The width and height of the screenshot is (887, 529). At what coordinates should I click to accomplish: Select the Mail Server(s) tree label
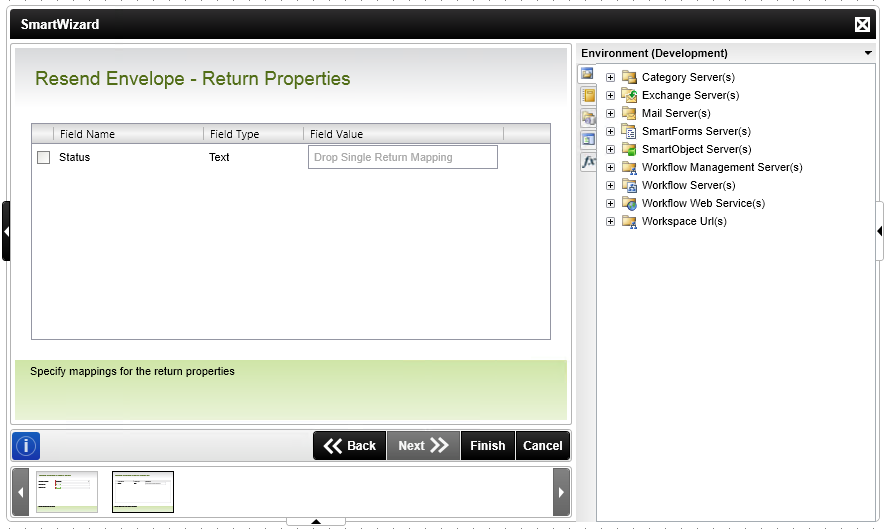676,114
